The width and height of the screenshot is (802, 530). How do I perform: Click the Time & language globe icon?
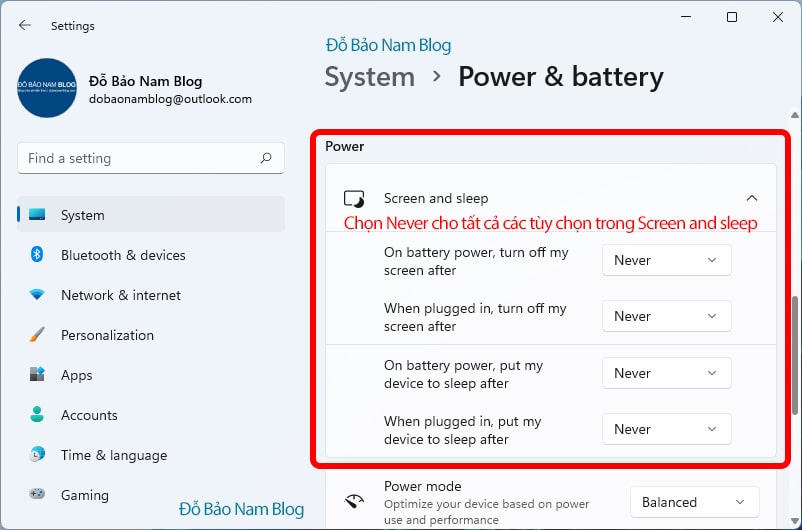37,454
